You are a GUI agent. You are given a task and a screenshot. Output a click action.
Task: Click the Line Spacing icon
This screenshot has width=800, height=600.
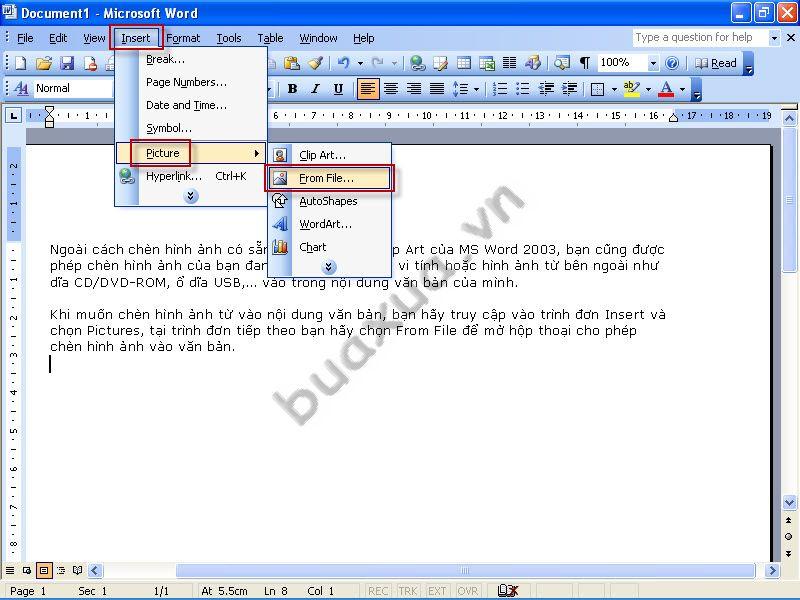click(x=460, y=89)
